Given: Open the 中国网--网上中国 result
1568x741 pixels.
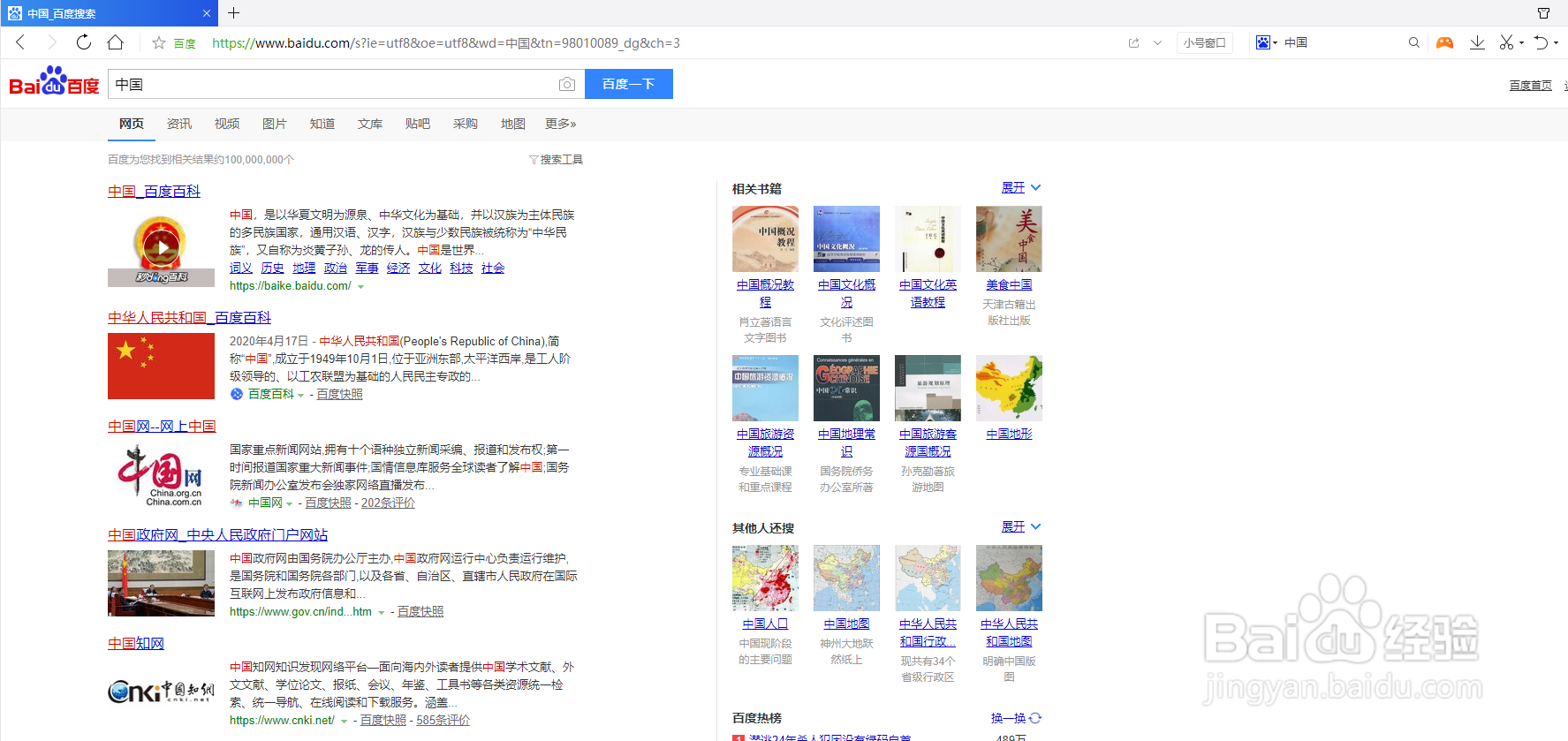Looking at the screenshot, I should [162, 427].
